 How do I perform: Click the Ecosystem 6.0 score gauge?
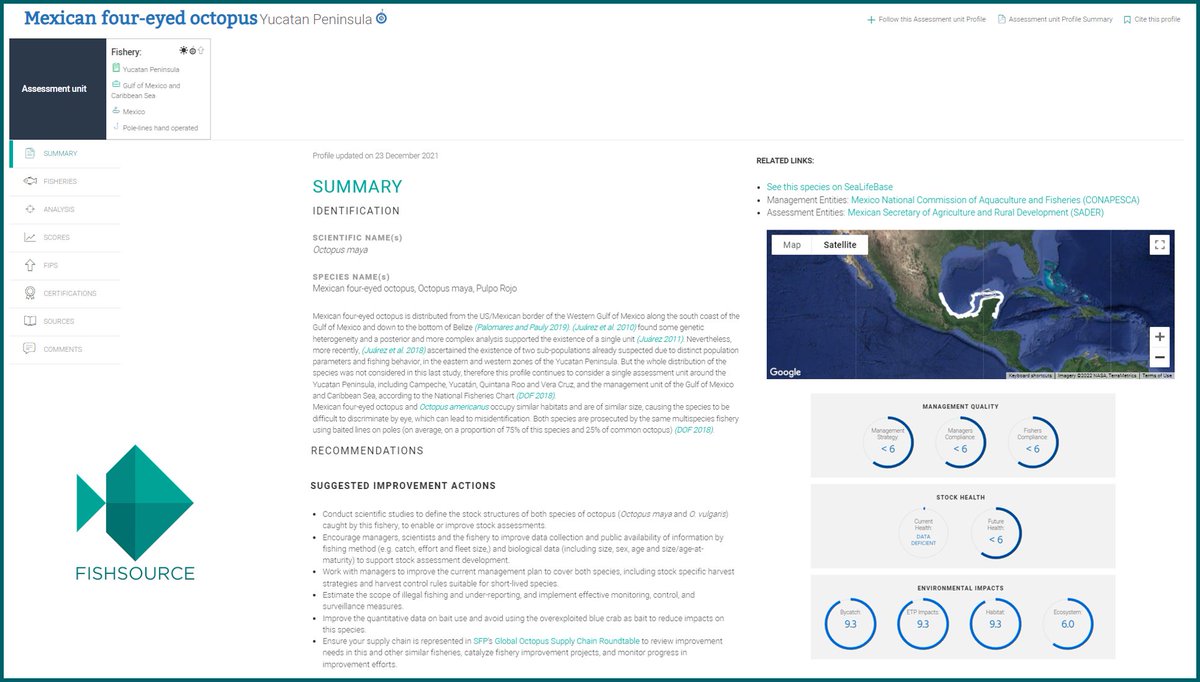pyautogui.click(x=1068, y=624)
